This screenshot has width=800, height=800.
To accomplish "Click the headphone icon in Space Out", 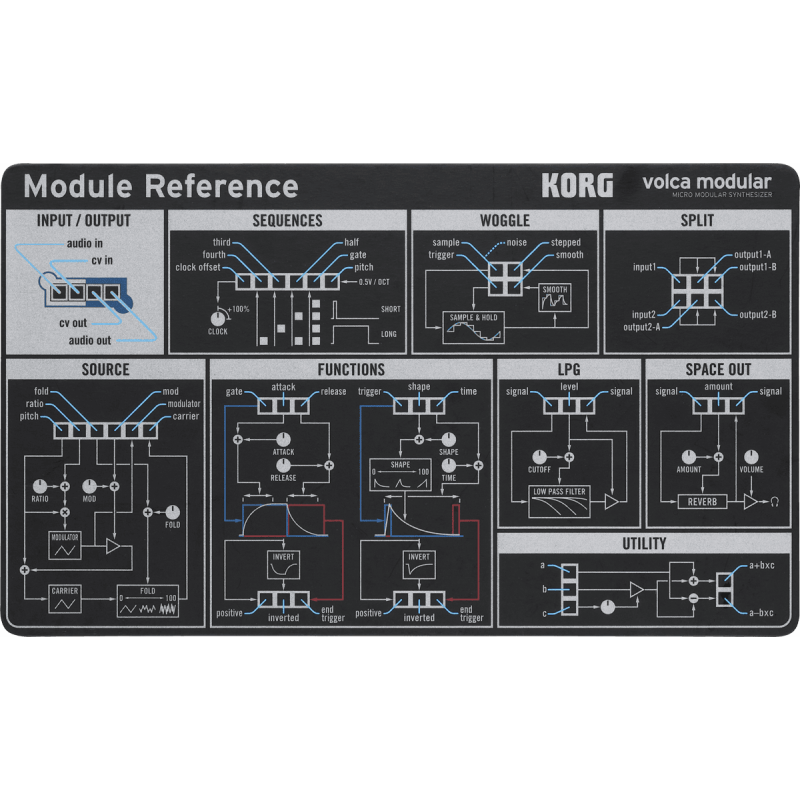I will (x=774, y=502).
